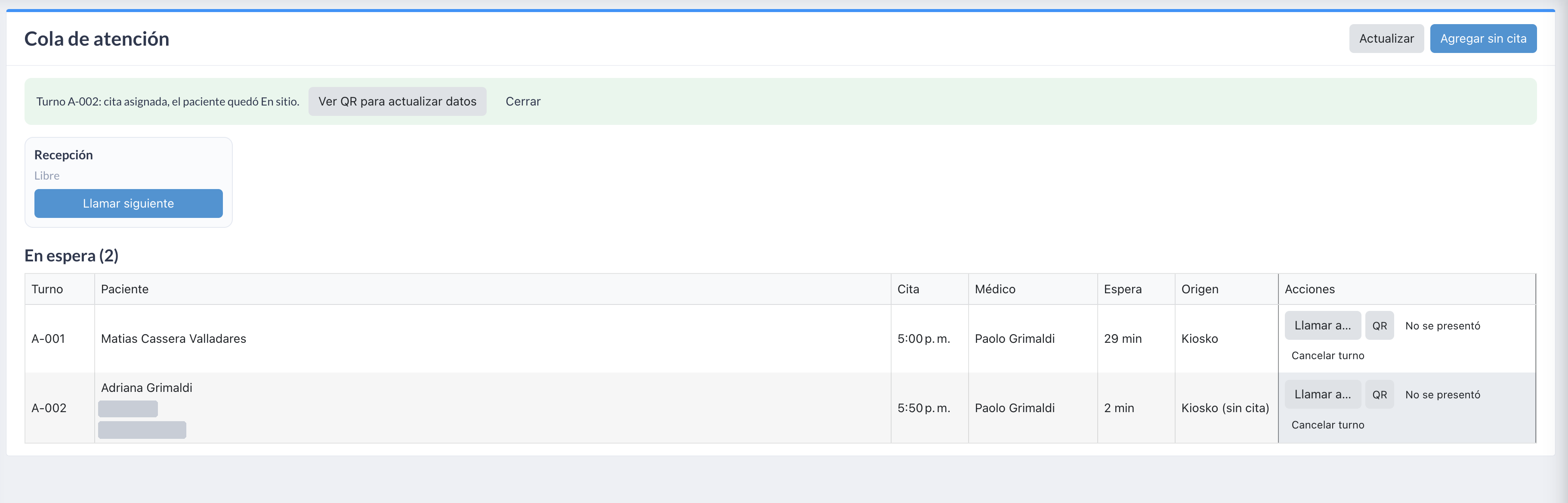The height and width of the screenshot is (503, 1568).
Task: Show QR for turn A-001
Action: [x=1379, y=326]
